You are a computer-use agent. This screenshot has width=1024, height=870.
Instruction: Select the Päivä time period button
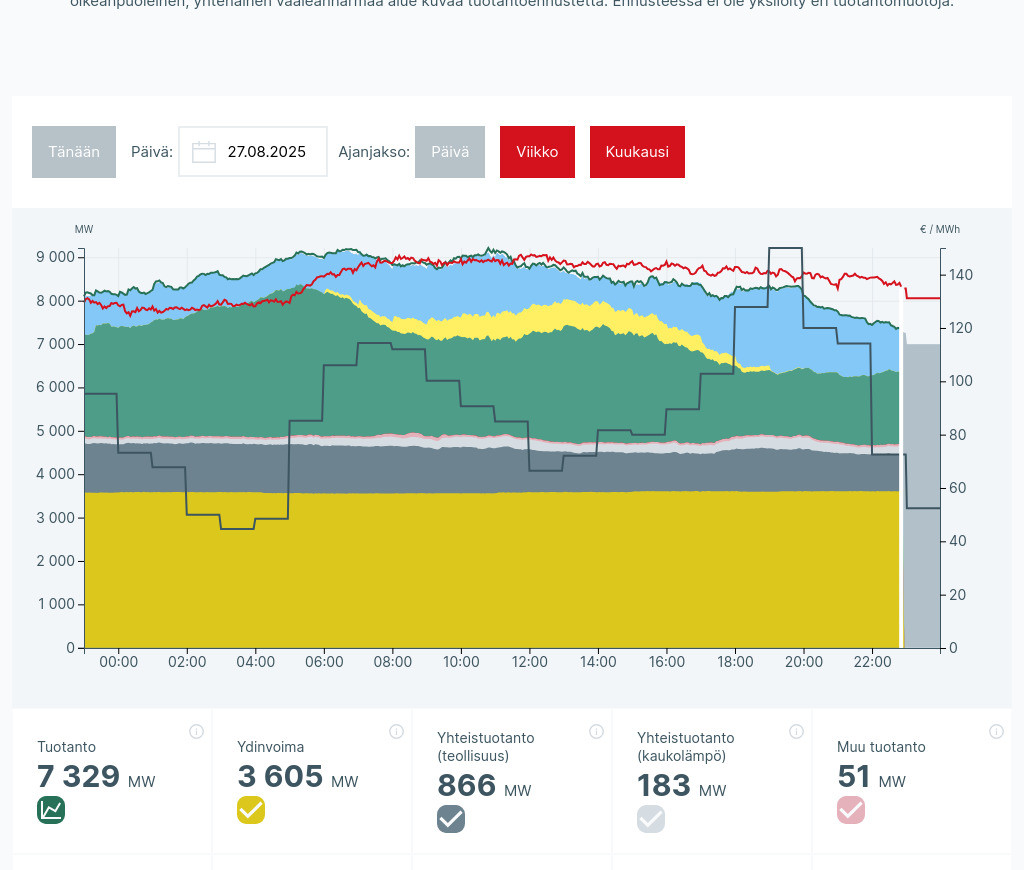click(450, 152)
